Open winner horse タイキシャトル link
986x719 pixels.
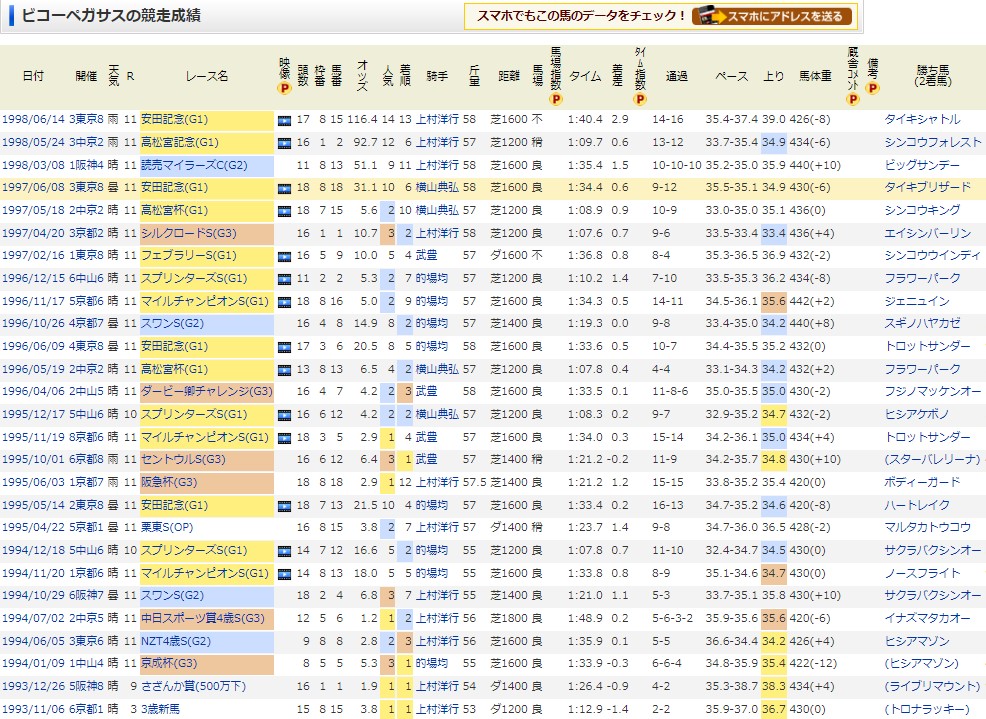point(921,120)
